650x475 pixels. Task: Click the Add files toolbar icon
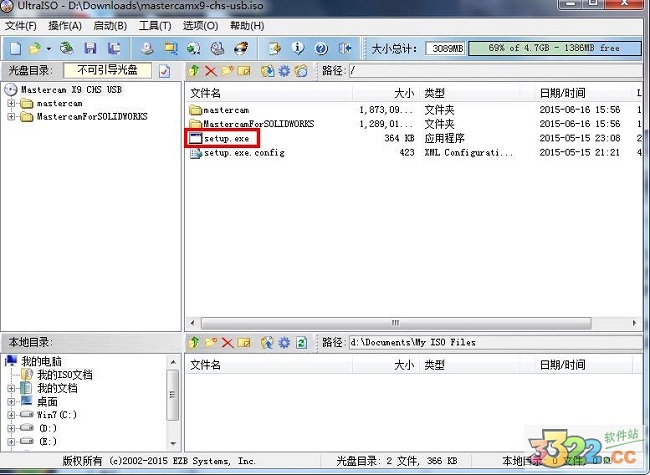click(x=274, y=48)
